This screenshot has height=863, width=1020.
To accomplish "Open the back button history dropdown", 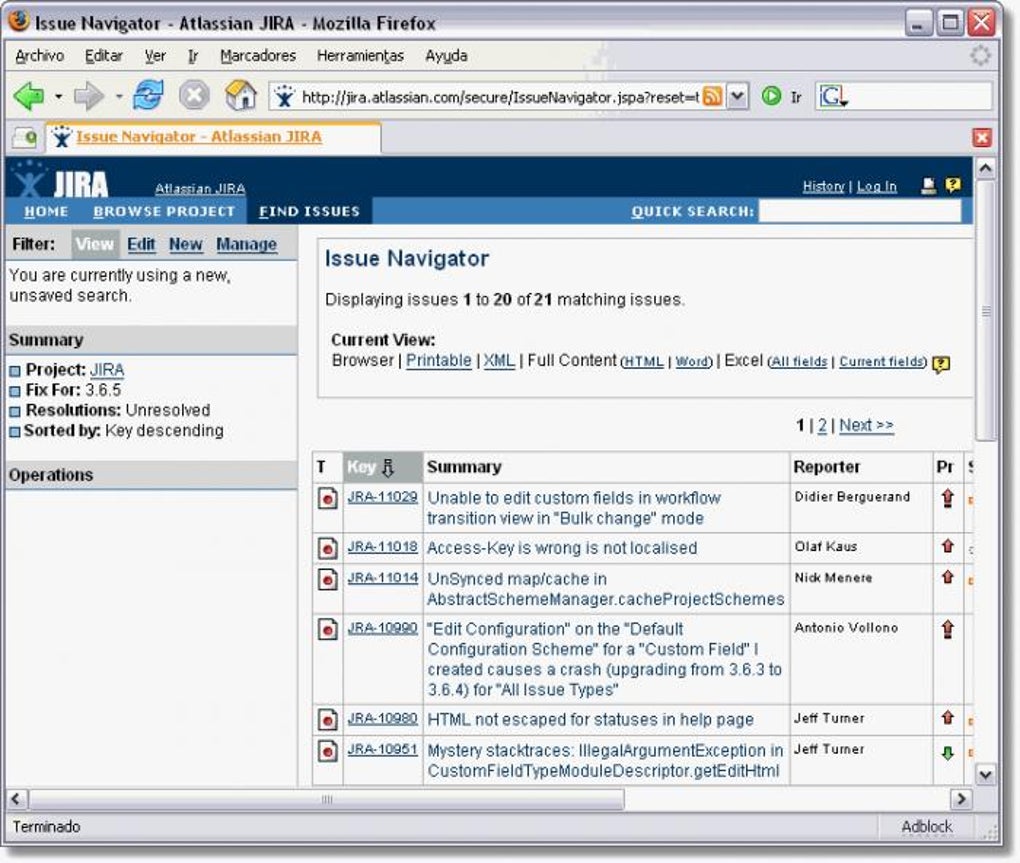I will pos(59,96).
